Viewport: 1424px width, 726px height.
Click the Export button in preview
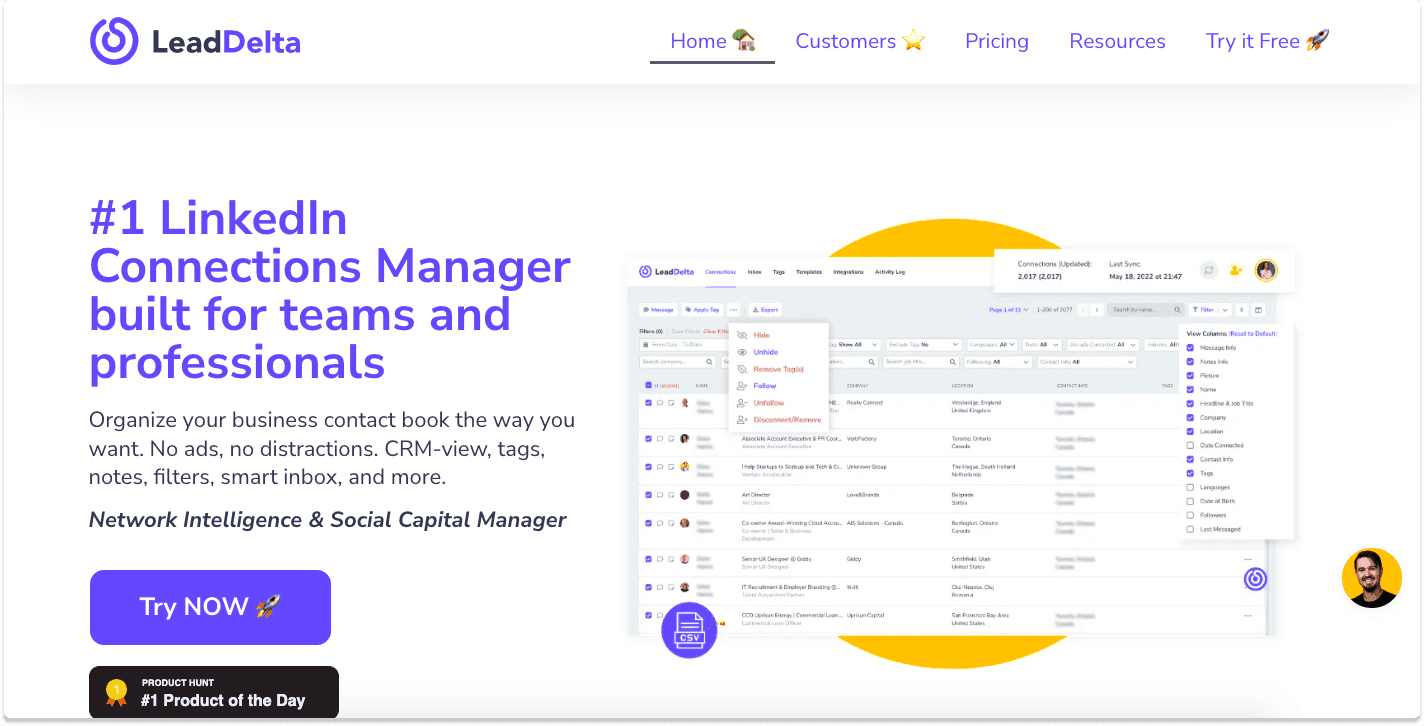coord(764,310)
